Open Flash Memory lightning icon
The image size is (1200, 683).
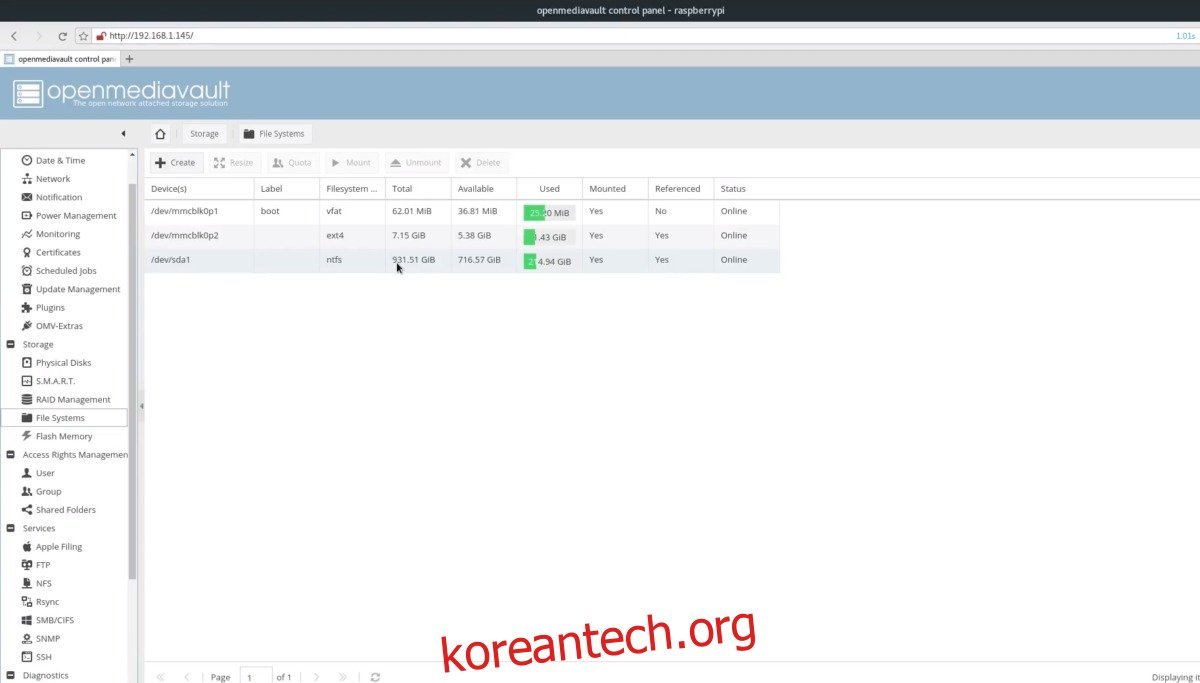pos(27,436)
